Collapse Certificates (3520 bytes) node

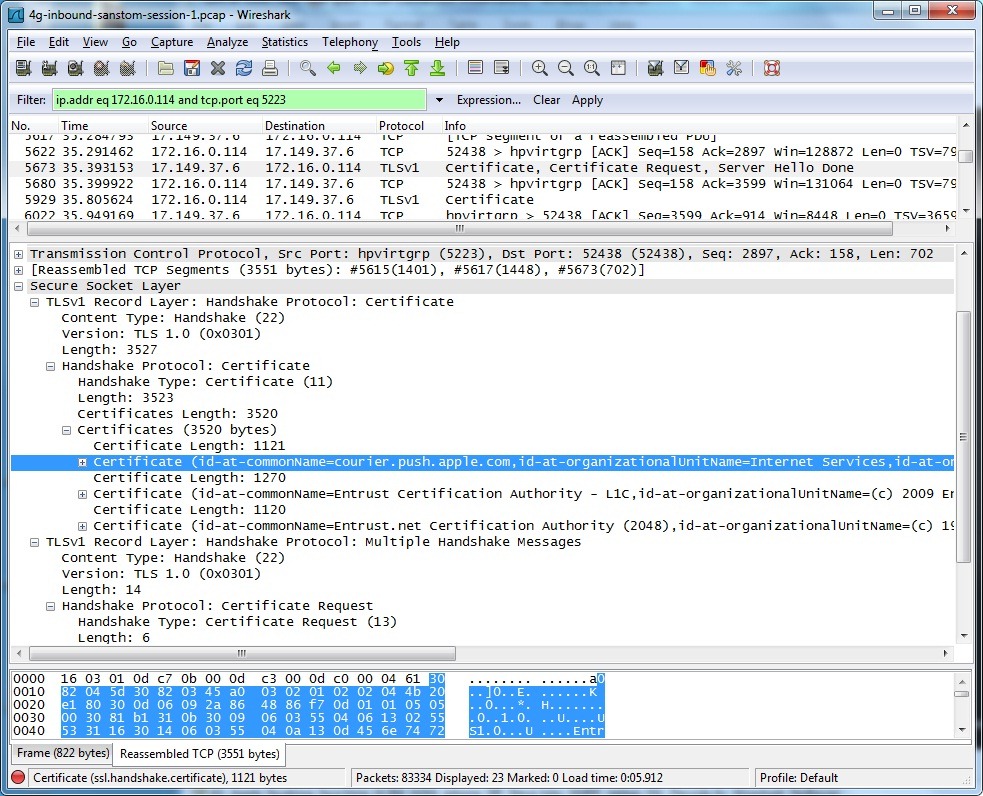(66, 430)
